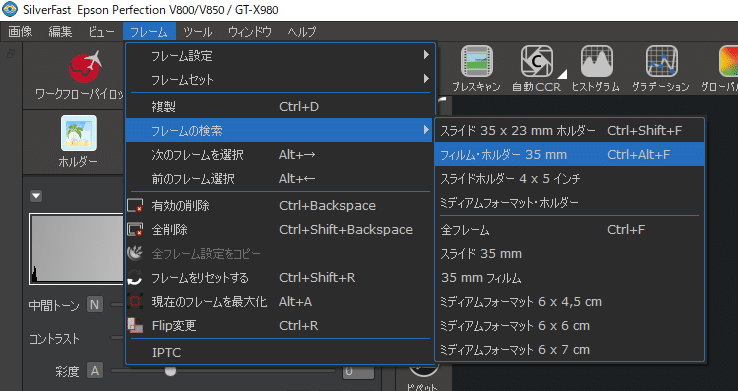Image resolution: width=738 pixels, height=391 pixels.
Task: Open the ワークフローパイロット airplane icon
Action: pyautogui.click(x=85, y=66)
